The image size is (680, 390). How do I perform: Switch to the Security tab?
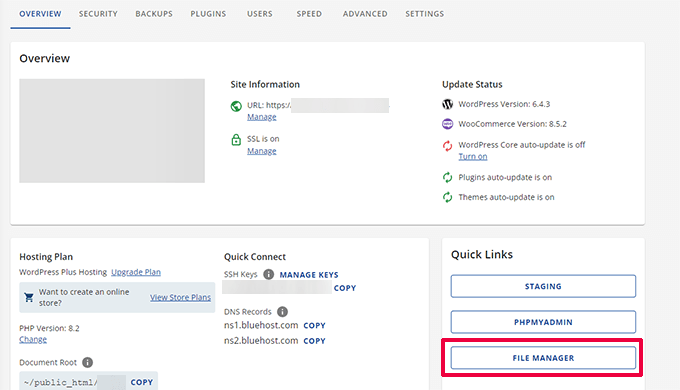point(98,14)
